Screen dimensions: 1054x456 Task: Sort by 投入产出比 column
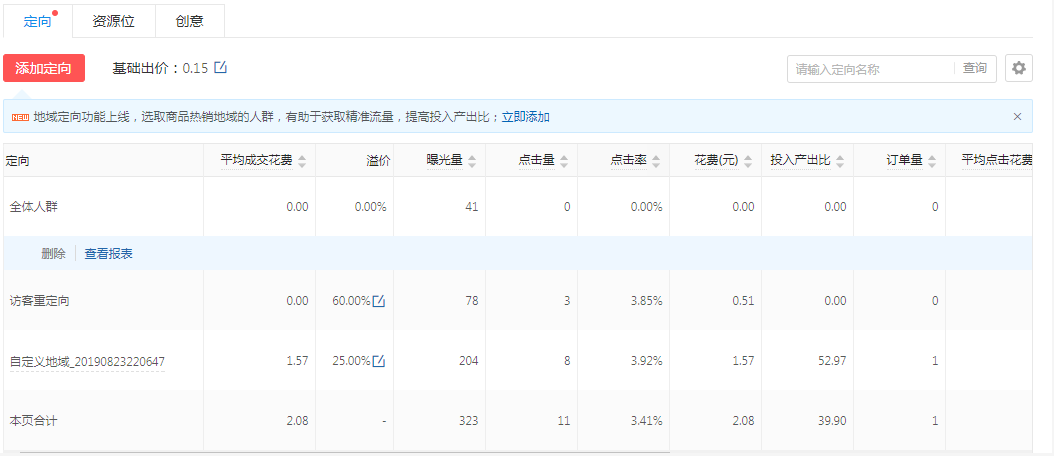pyautogui.click(x=841, y=161)
